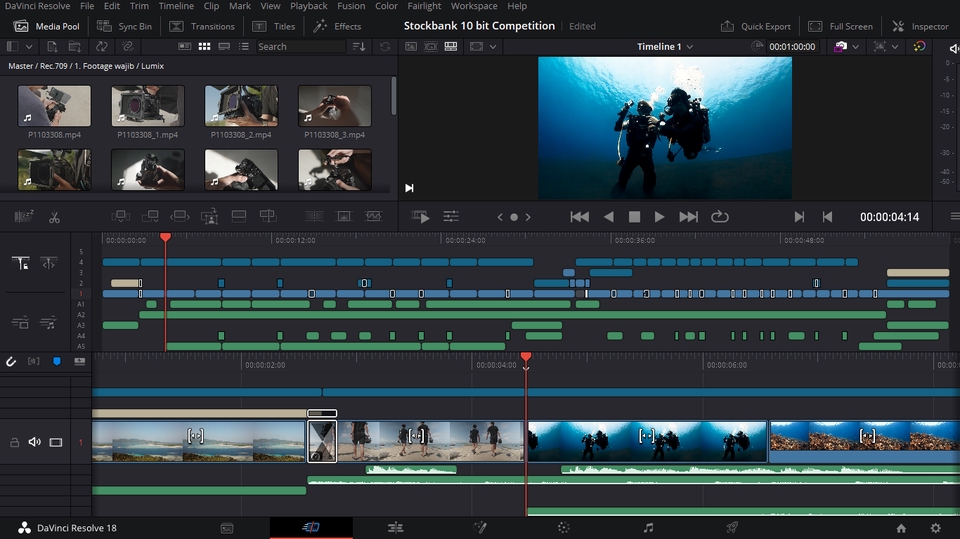Click the Close Up edit icon
The height and width of the screenshot is (539, 960).
(x=209, y=216)
